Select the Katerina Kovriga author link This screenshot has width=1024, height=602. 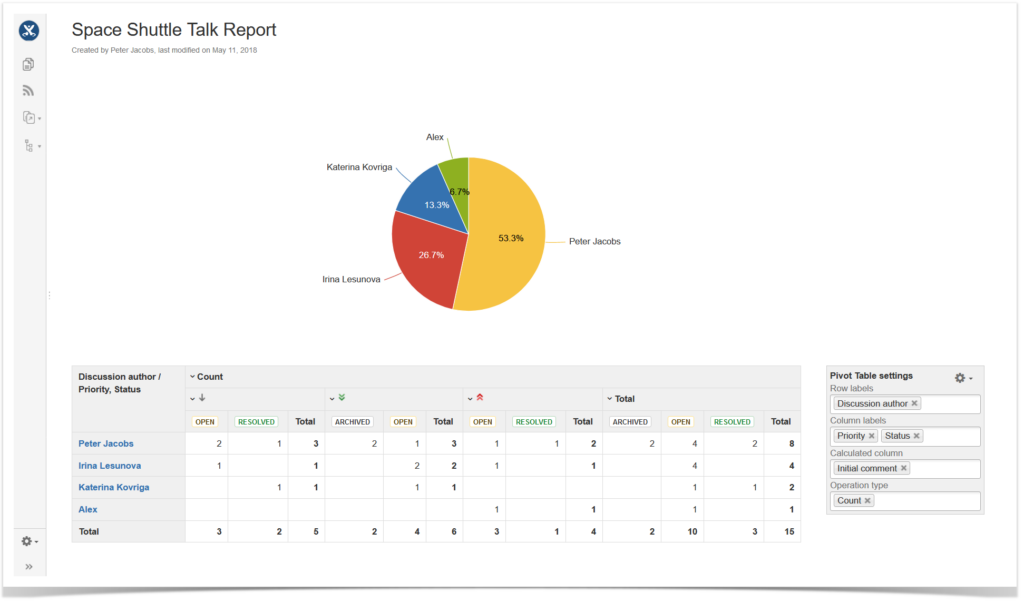(113, 487)
